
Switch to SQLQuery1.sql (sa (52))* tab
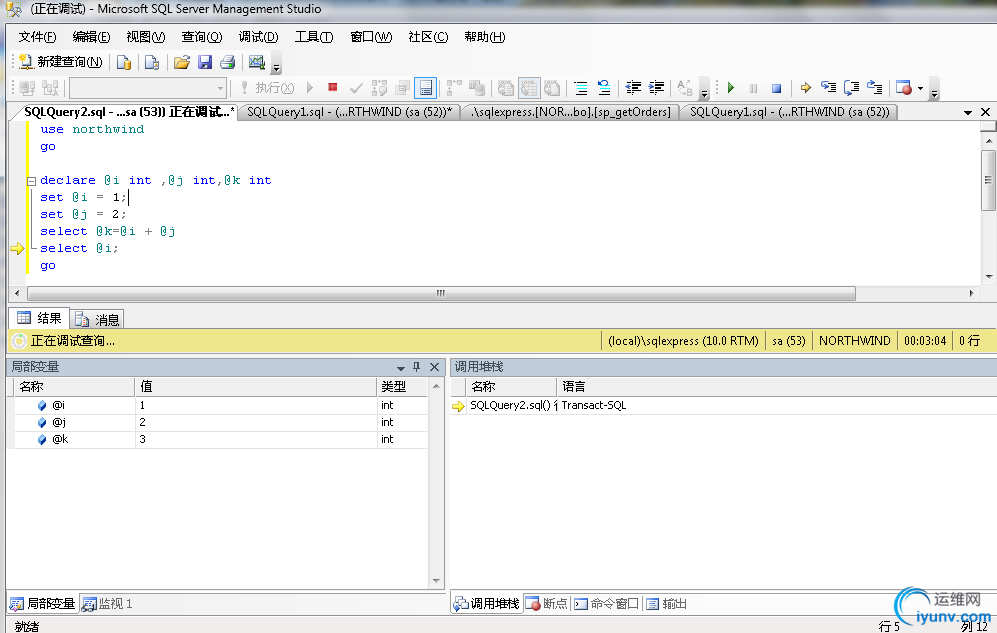click(x=349, y=112)
